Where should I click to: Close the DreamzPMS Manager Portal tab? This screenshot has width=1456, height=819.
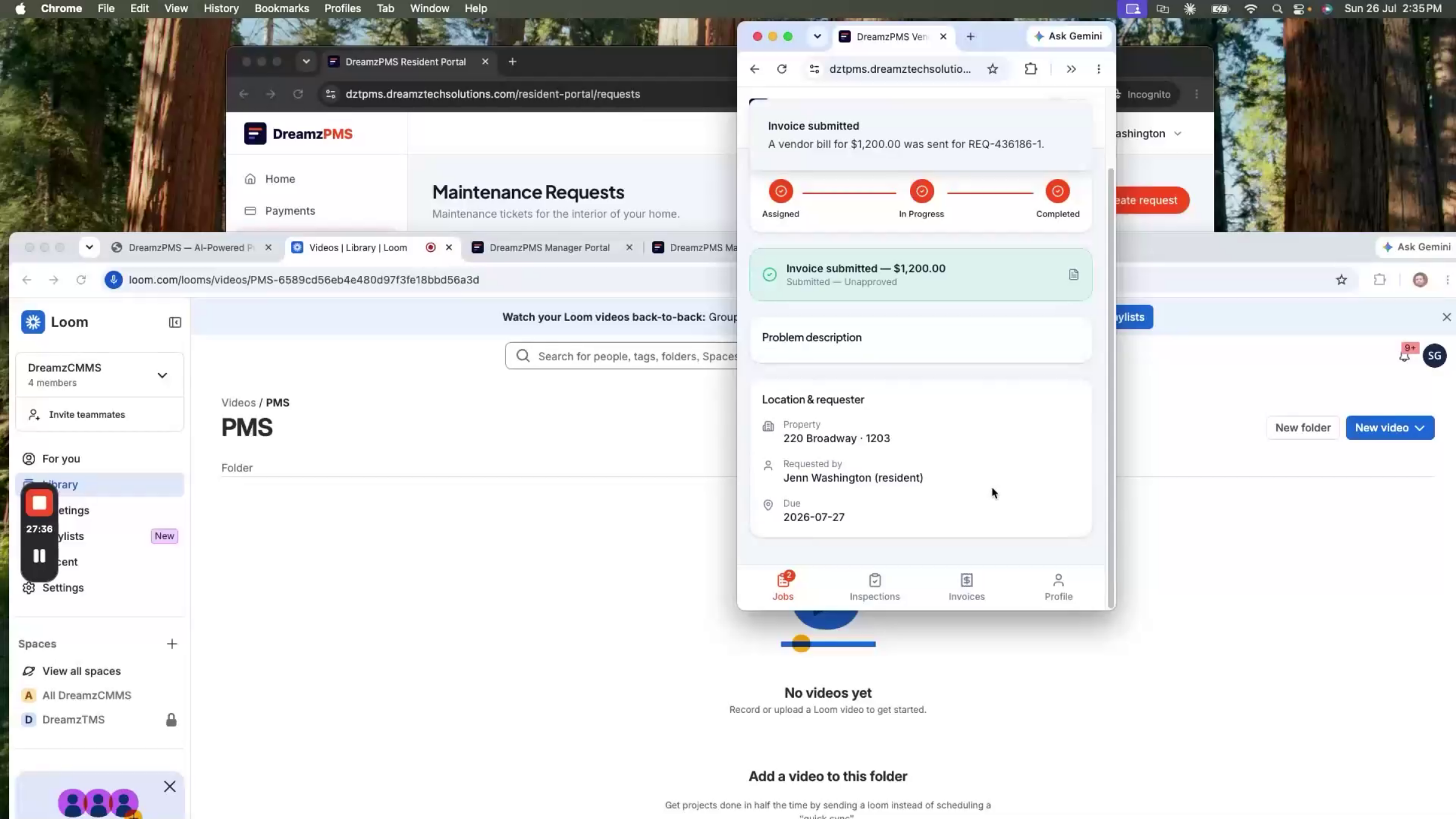[x=629, y=248]
